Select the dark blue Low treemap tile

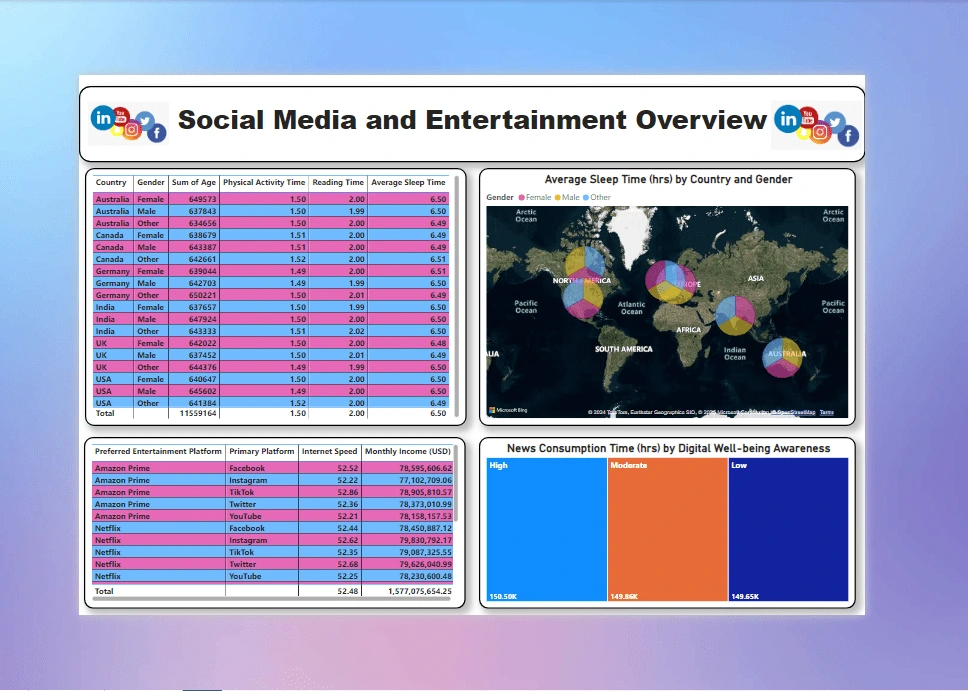788,529
